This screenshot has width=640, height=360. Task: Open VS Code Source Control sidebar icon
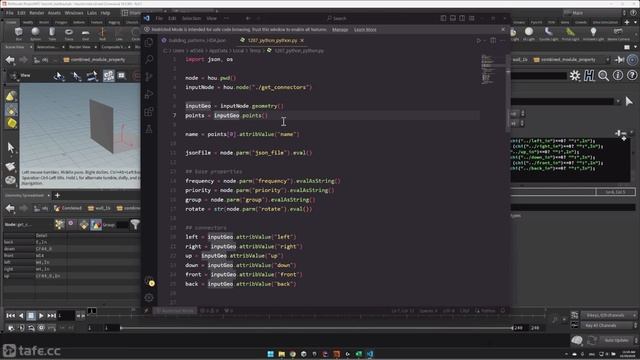coord(149,76)
